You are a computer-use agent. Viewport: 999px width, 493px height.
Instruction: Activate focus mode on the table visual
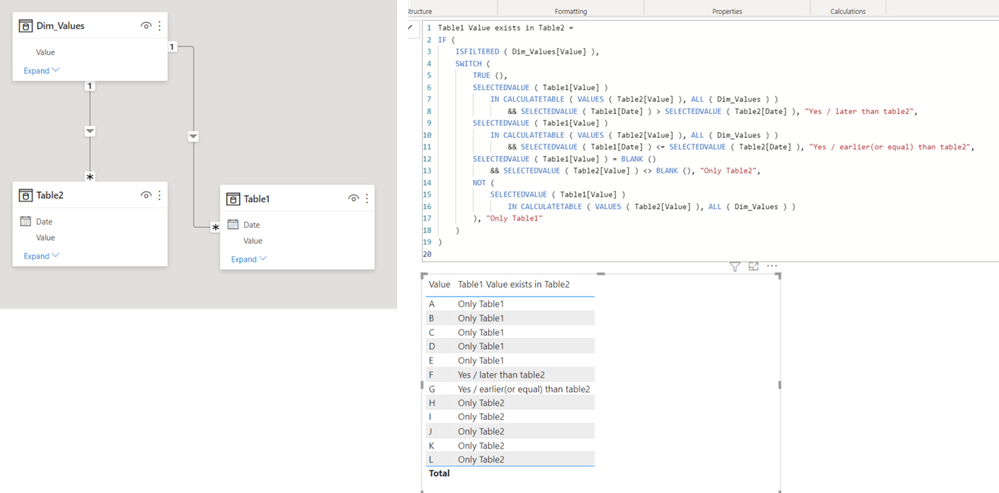[754, 266]
